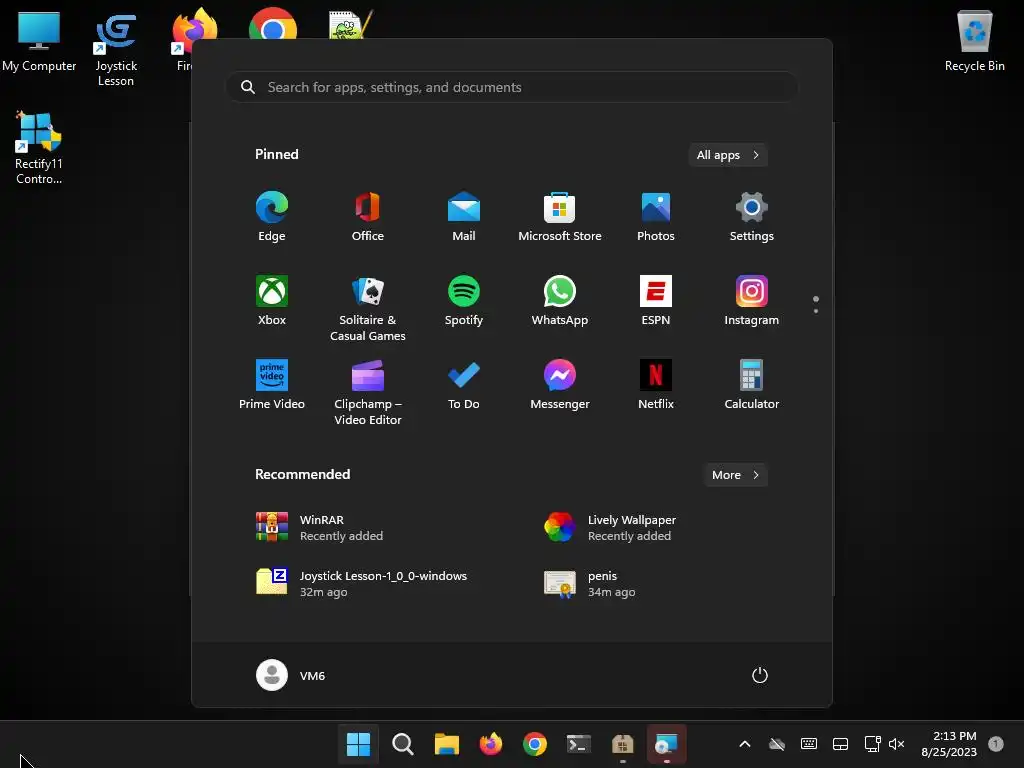Open the Messenger app
Viewport: 1024px width, 768px height.
[x=560, y=385]
